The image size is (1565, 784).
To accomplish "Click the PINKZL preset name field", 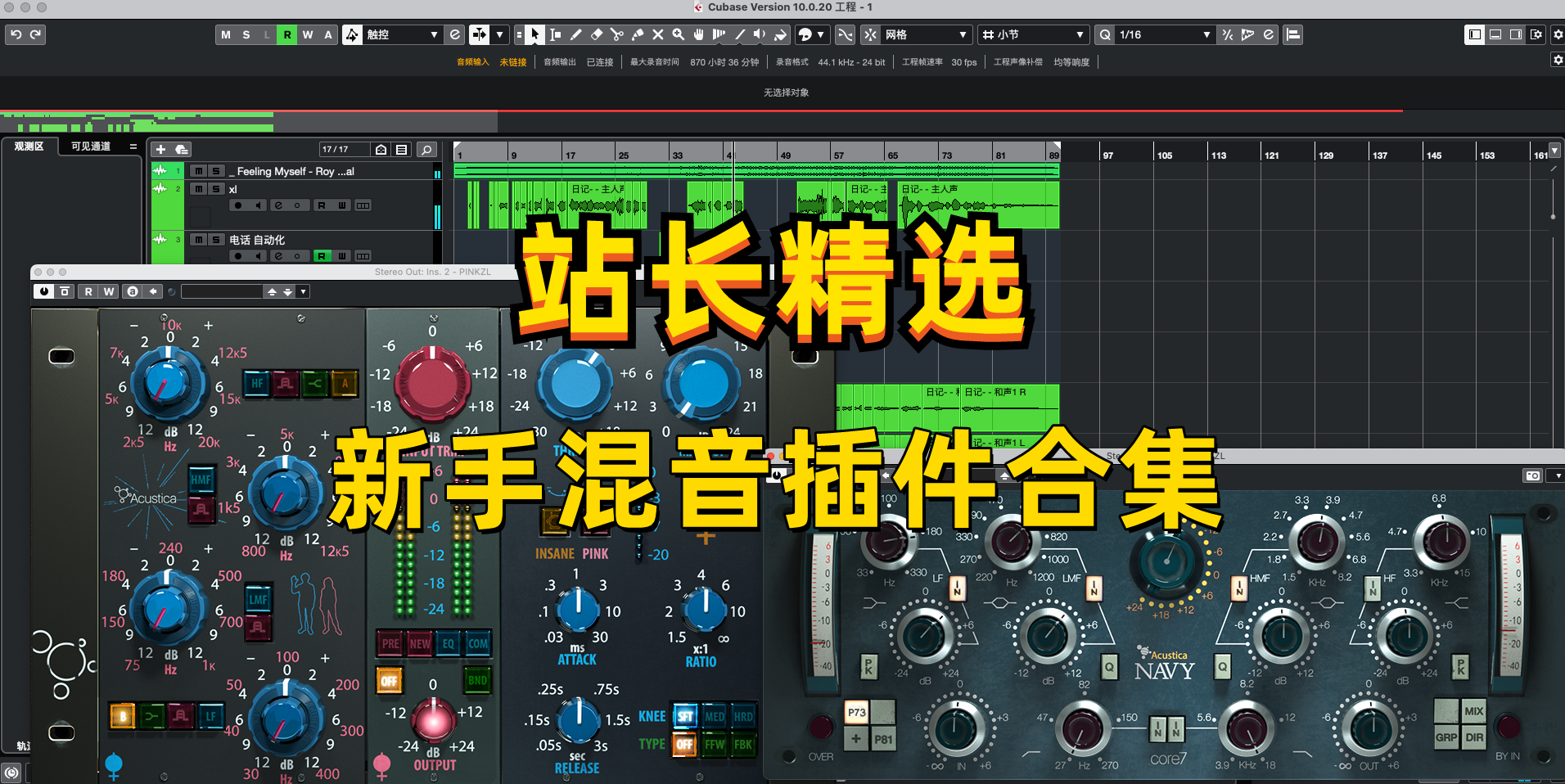I will click(222, 291).
